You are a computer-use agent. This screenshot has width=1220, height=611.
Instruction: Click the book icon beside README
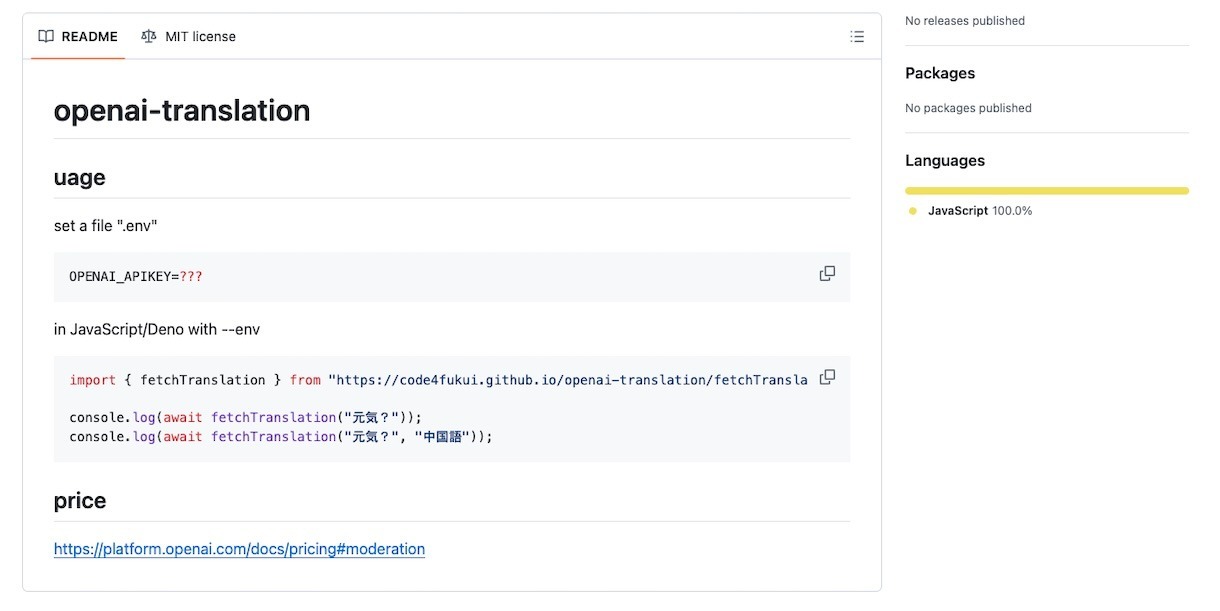[46, 37]
